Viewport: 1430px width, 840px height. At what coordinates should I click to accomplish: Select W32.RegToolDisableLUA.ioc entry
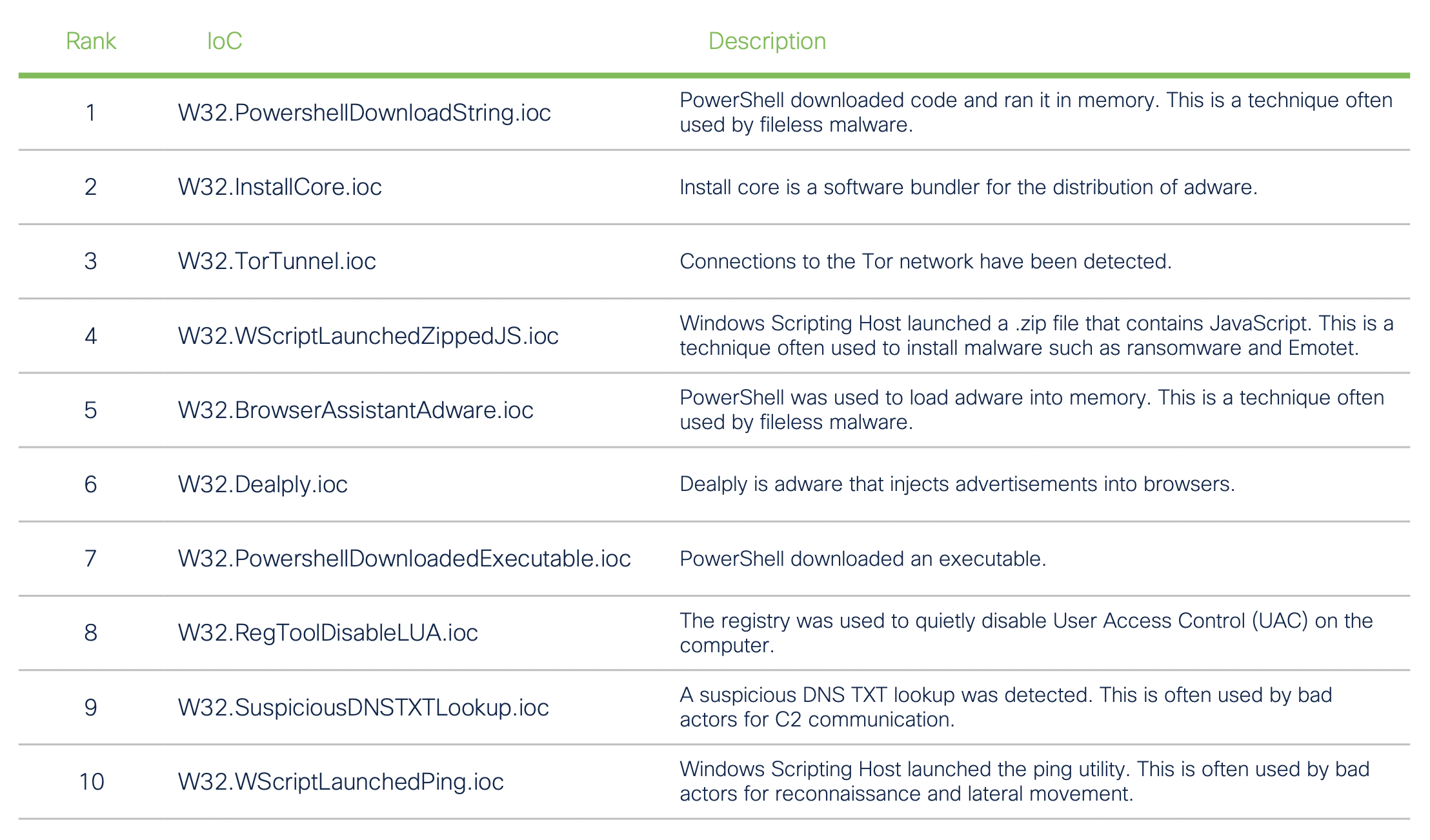point(328,633)
